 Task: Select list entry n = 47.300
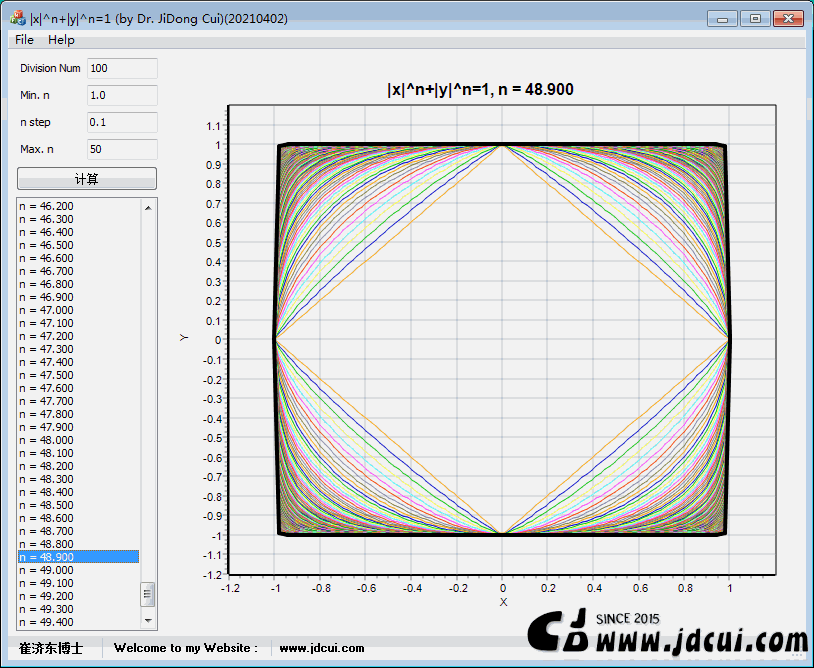point(78,349)
